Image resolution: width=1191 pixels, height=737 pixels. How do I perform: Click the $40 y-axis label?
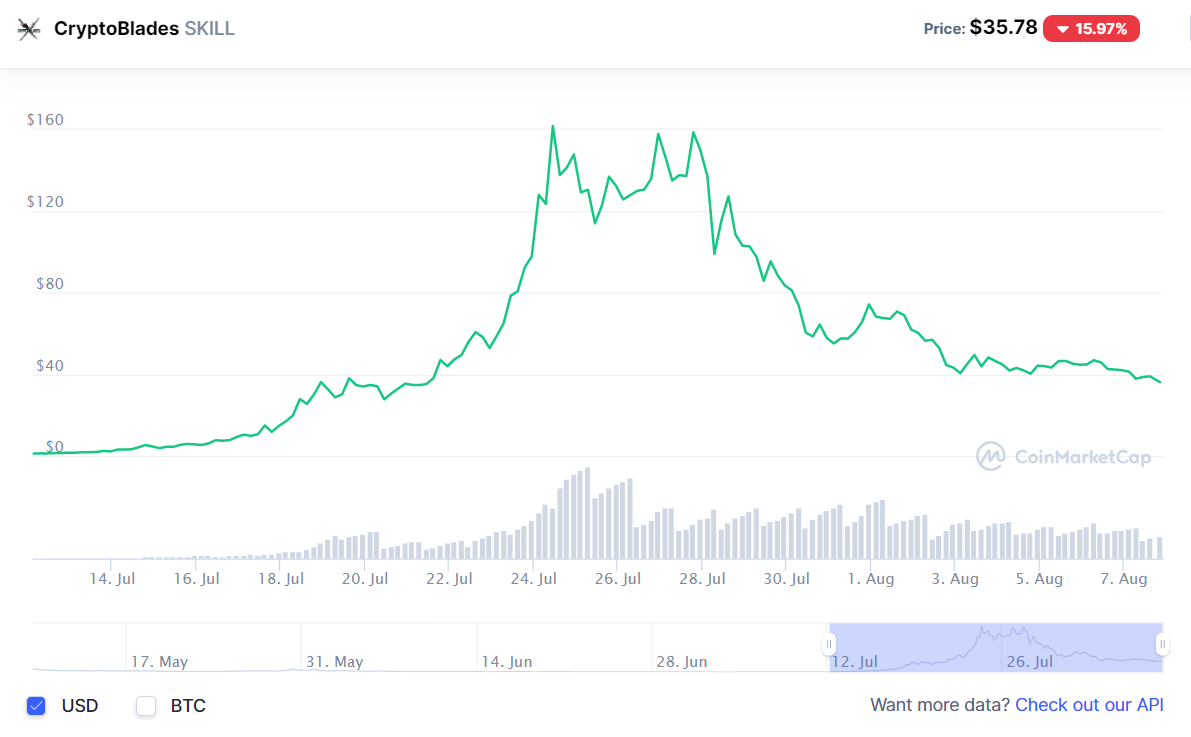click(x=50, y=366)
